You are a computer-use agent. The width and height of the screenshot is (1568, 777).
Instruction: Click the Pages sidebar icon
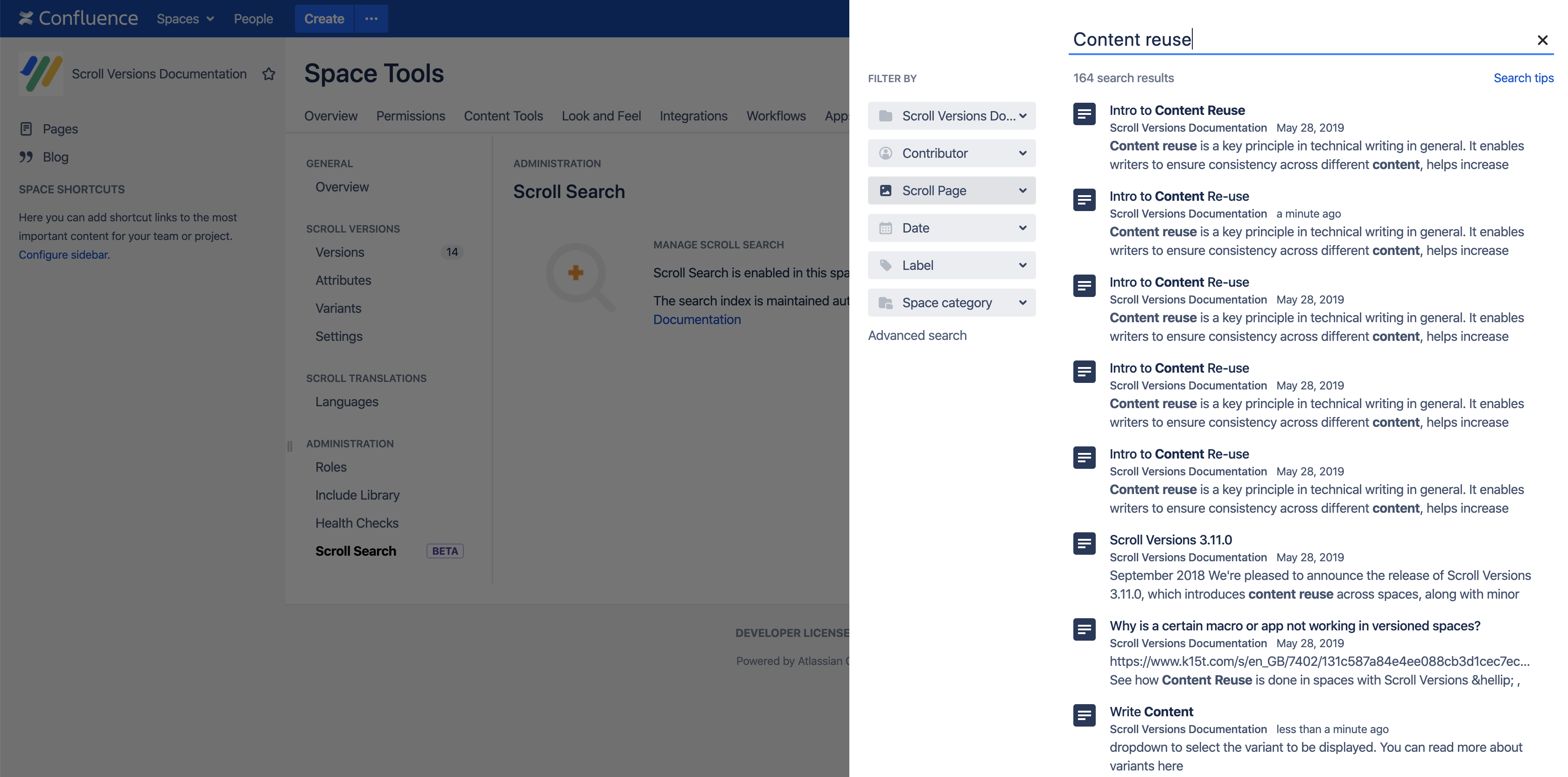click(26, 128)
